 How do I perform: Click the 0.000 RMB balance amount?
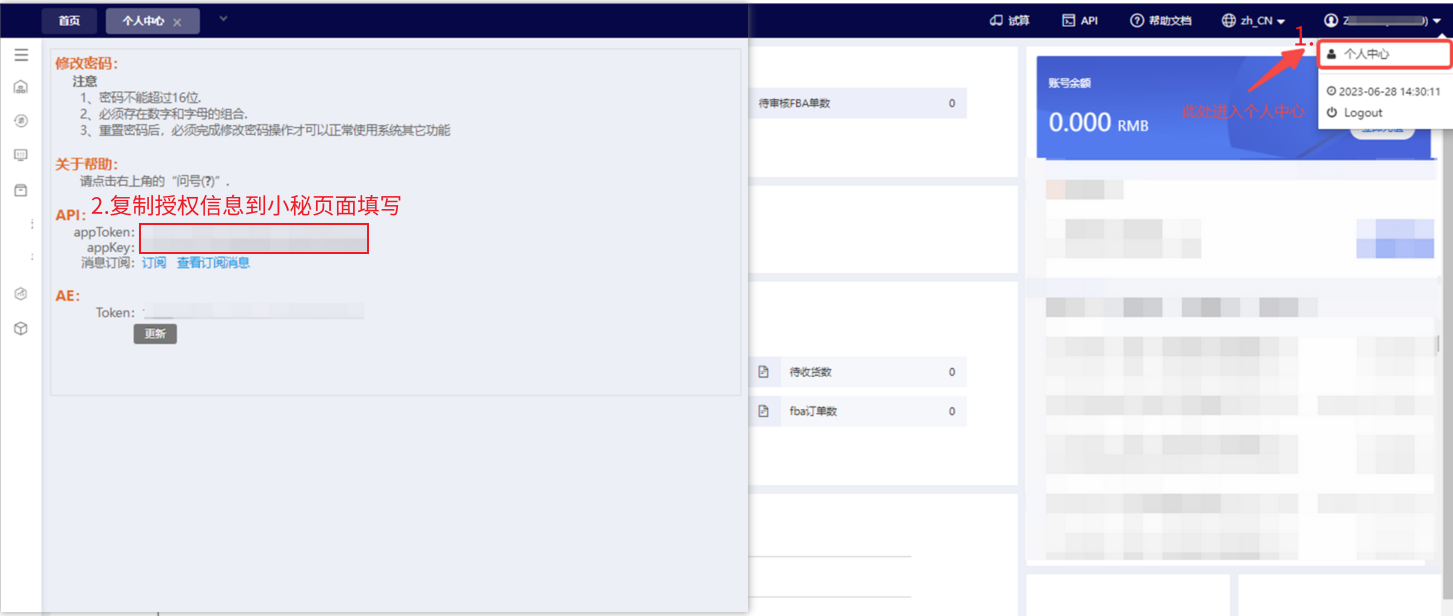pyautogui.click(x=1098, y=123)
